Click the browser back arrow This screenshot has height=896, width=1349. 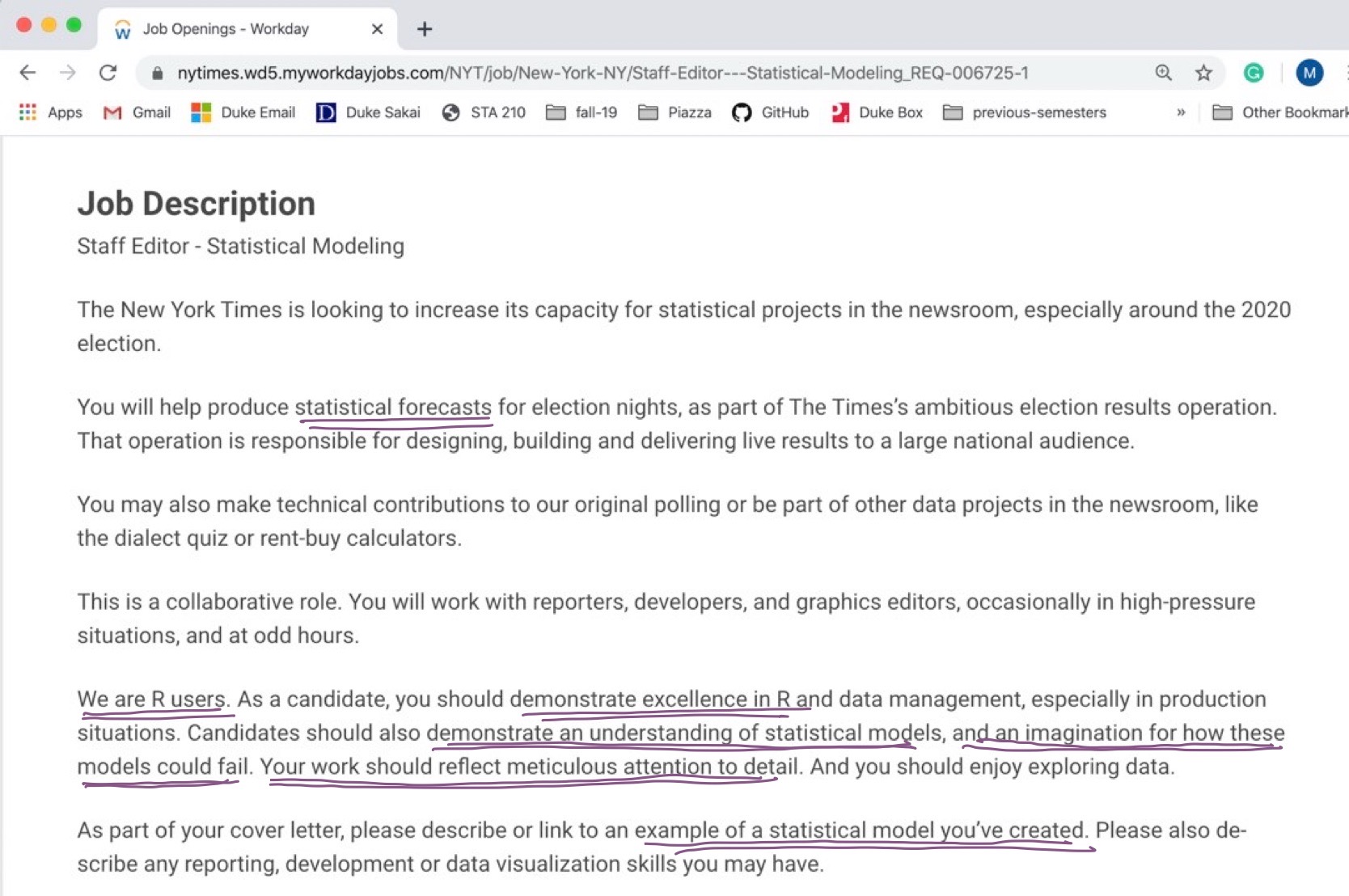[27, 73]
